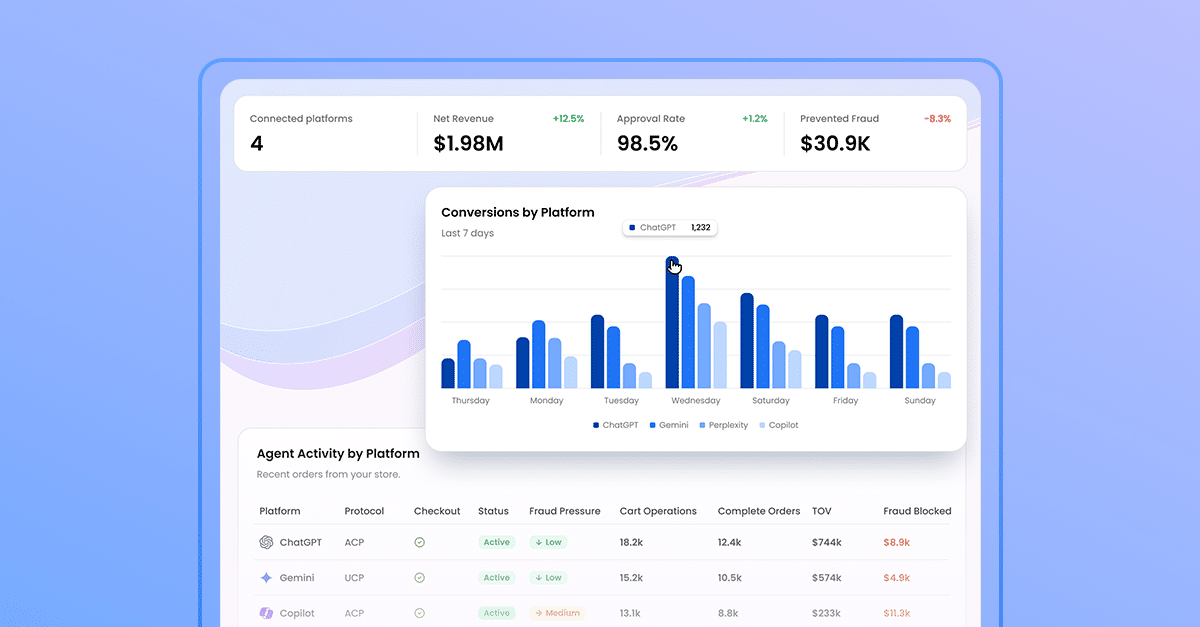Sort table by Fraud Pressure column header
This screenshot has width=1200, height=627.
[x=564, y=511]
